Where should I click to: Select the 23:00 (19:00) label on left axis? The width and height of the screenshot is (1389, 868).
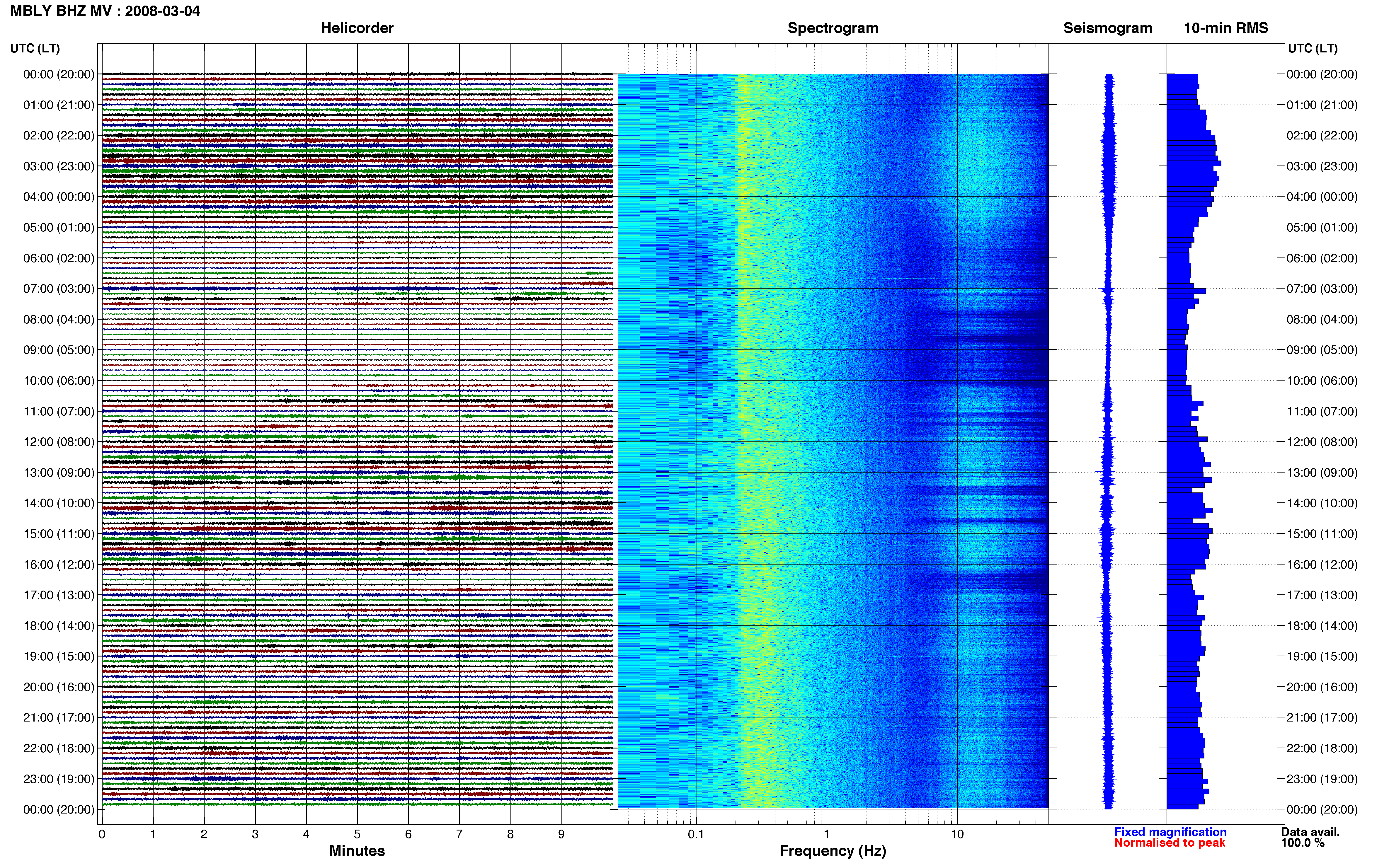[x=59, y=779]
